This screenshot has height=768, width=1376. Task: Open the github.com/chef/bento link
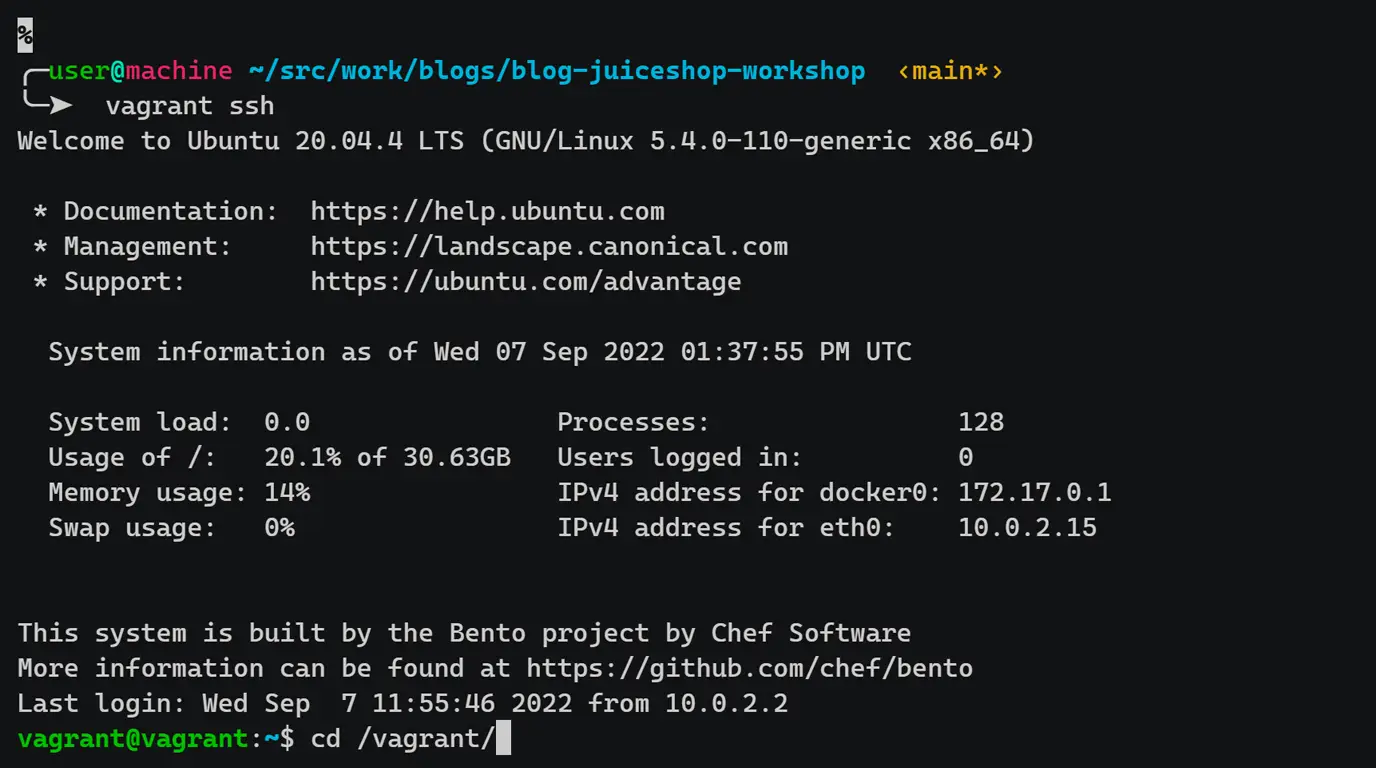point(750,668)
